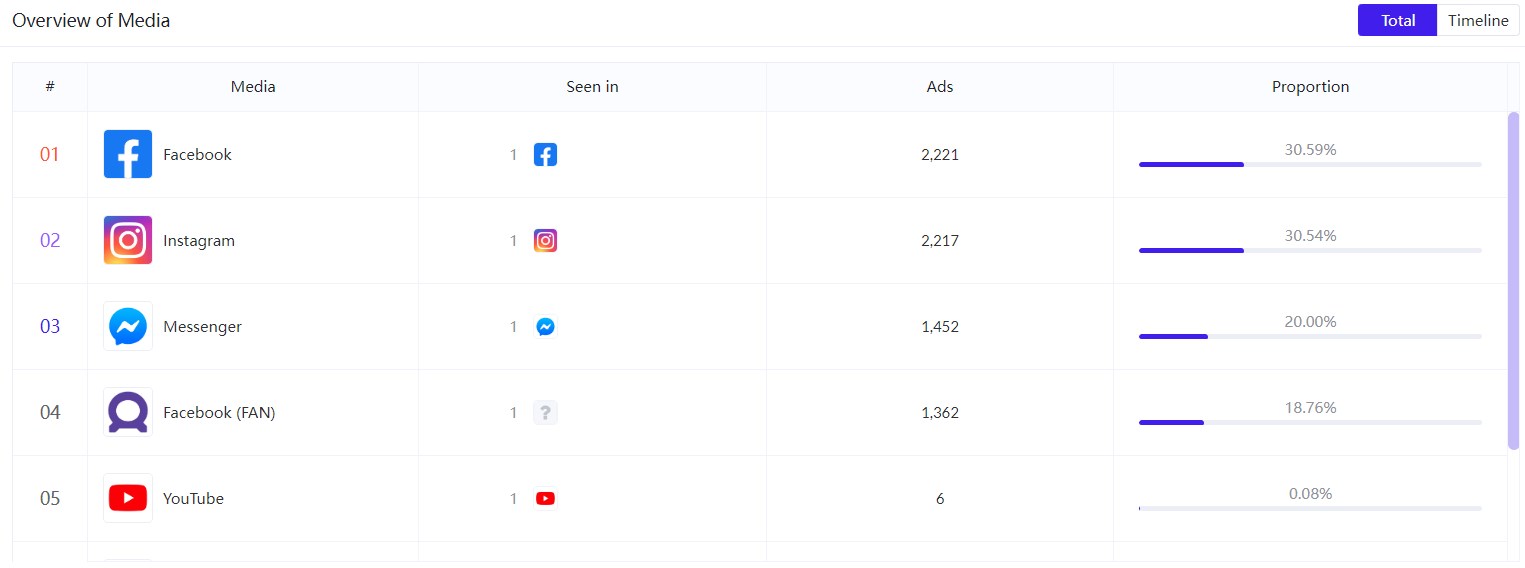Click small Facebook icon in Seen in column

[545, 155]
